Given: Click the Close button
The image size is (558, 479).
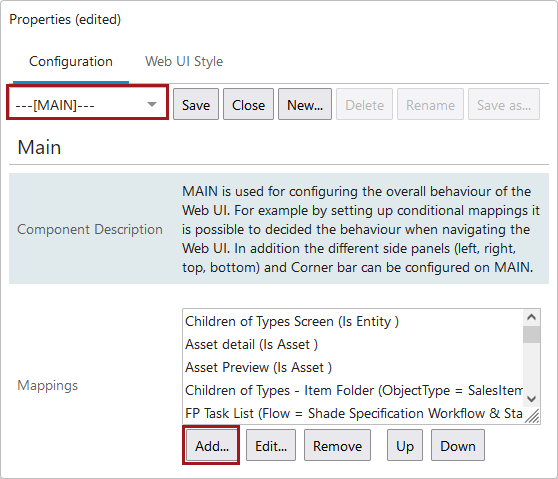Looking at the screenshot, I should [248, 105].
